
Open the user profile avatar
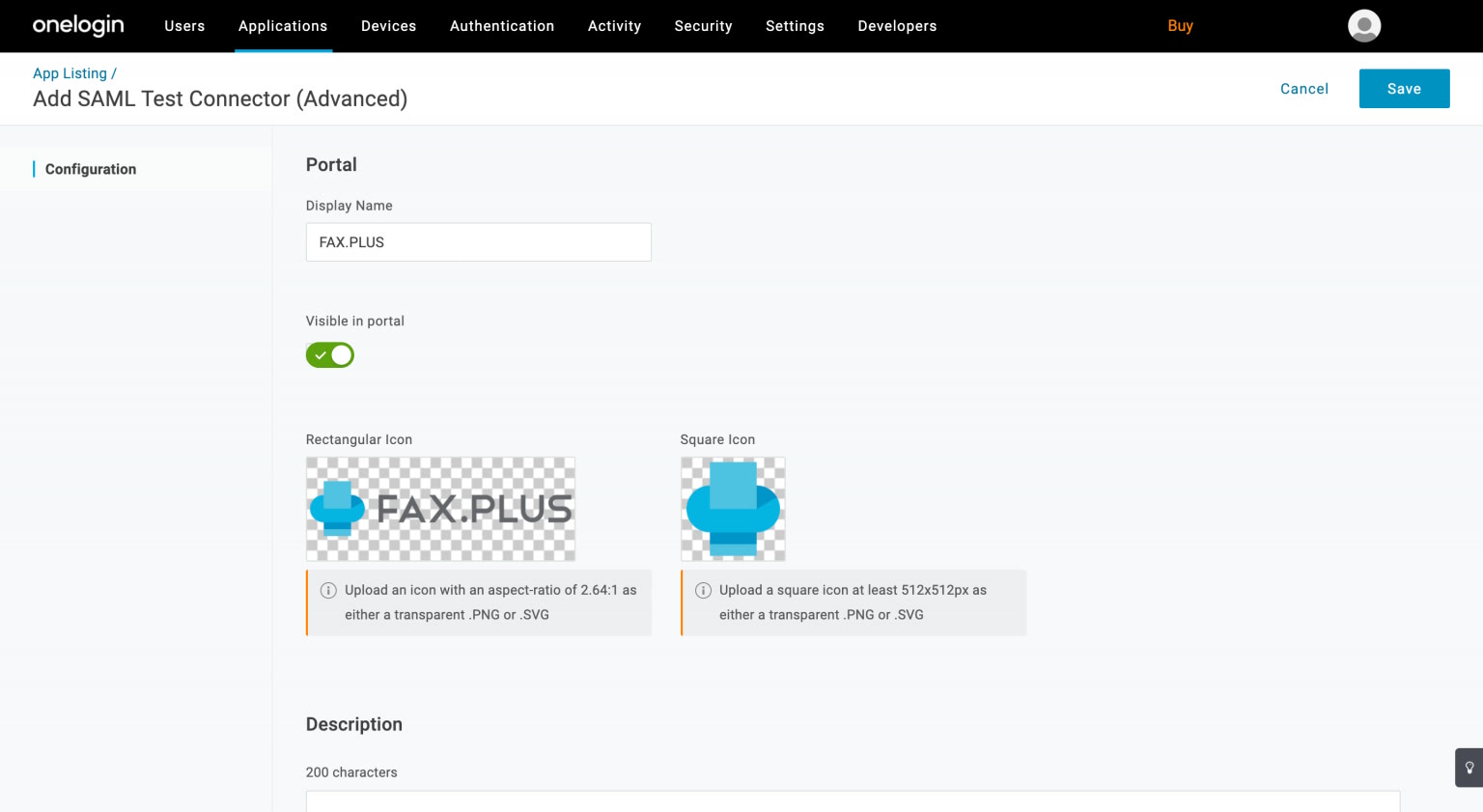point(1363,26)
